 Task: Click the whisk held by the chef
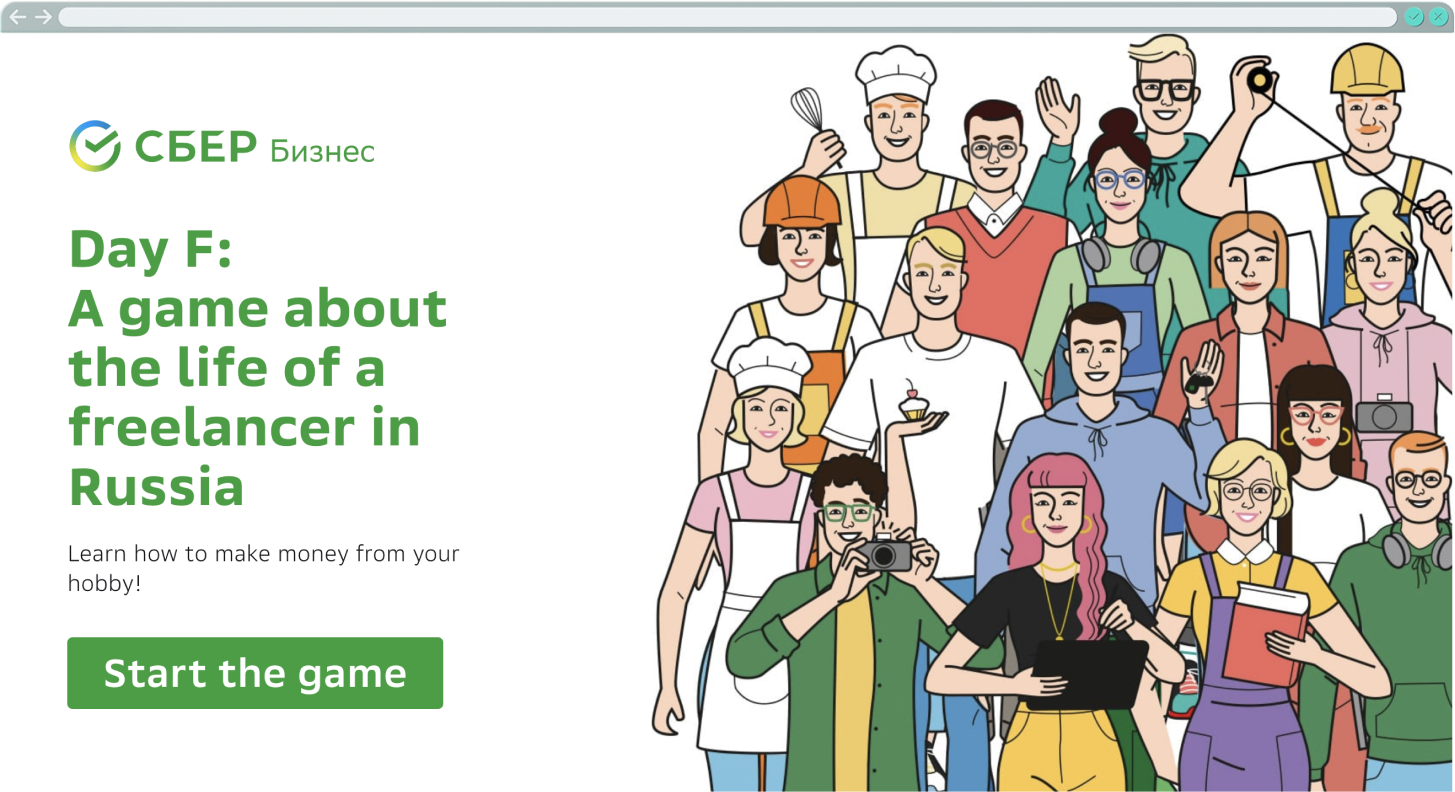809,111
